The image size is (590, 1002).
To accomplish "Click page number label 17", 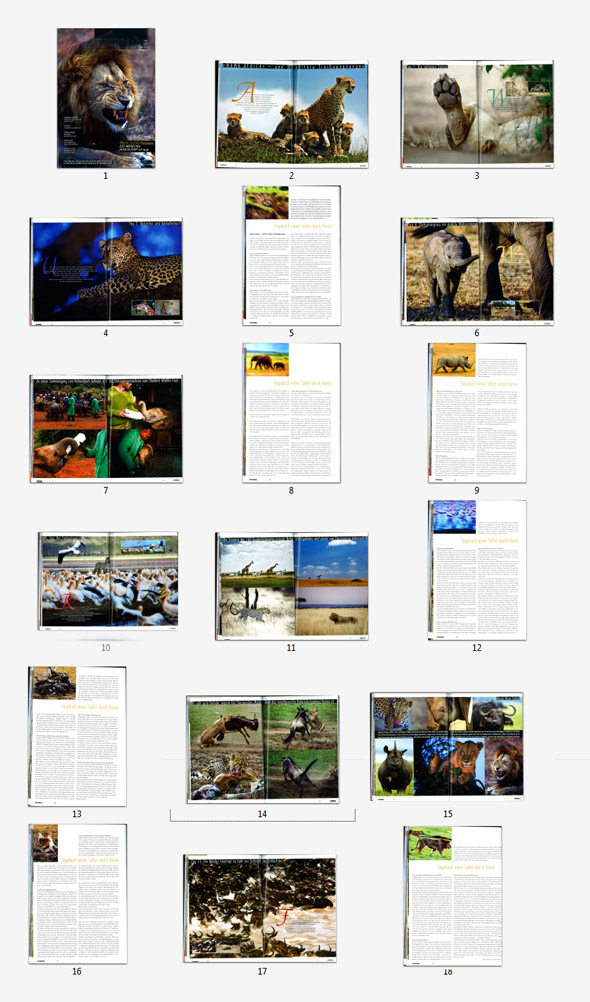I will click(x=262, y=971).
